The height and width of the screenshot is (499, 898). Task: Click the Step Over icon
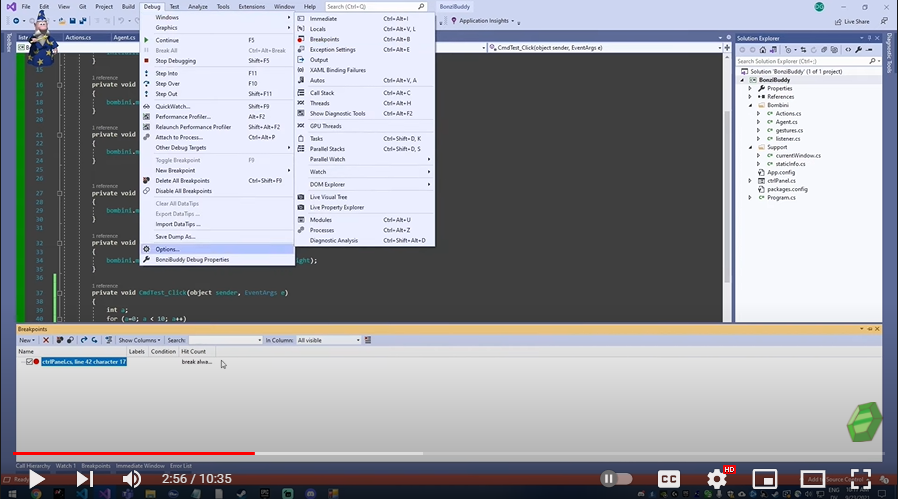coord(146,84)
